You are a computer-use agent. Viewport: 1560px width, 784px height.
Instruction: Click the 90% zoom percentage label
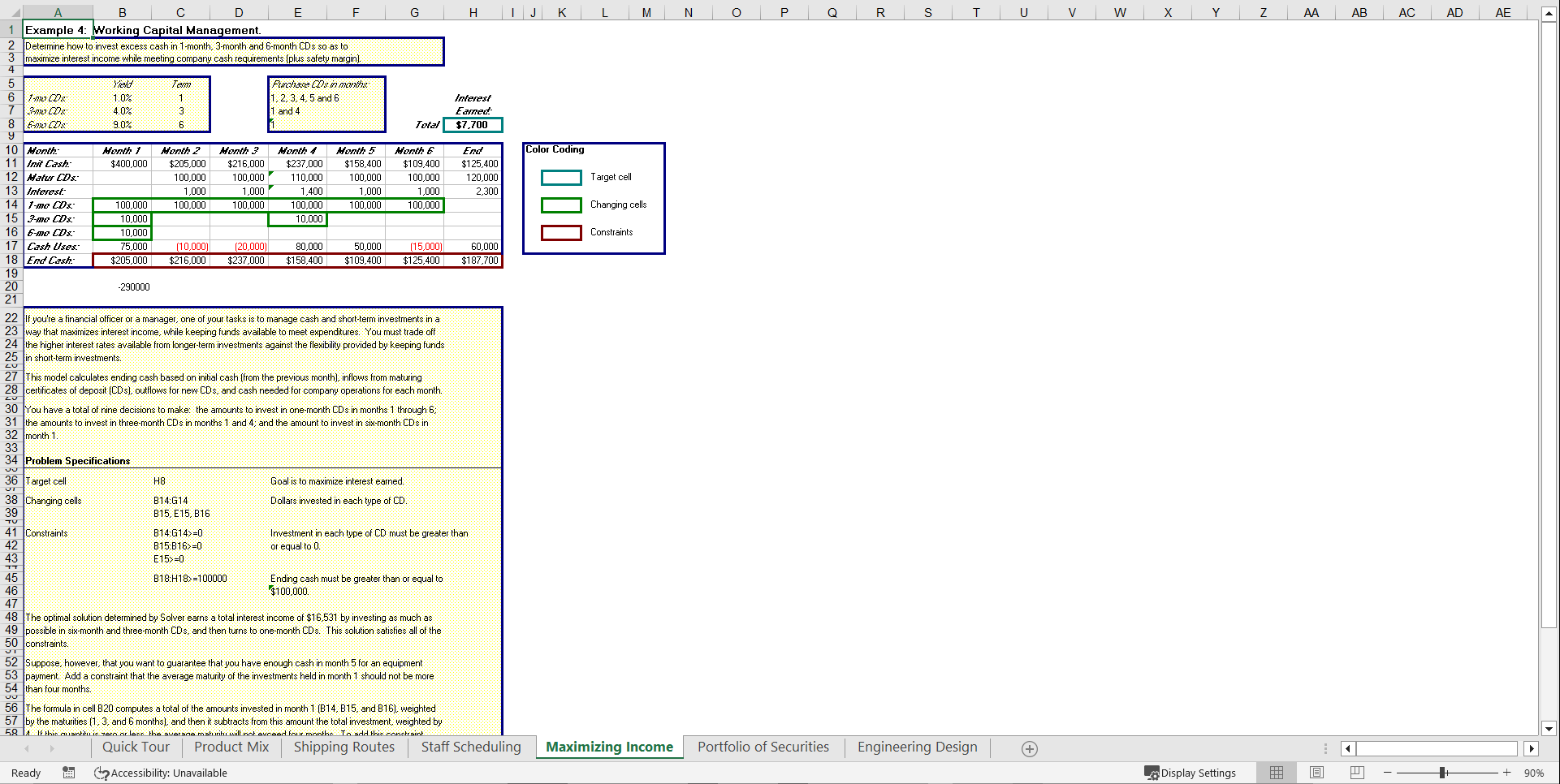point(1535,773)
